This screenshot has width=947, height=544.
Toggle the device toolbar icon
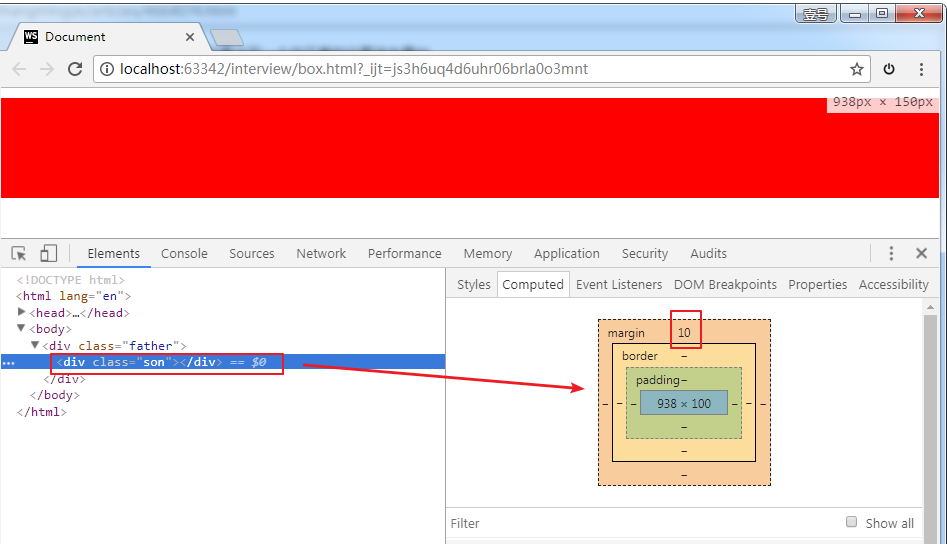pyautogui.click(x=49, y=254)
